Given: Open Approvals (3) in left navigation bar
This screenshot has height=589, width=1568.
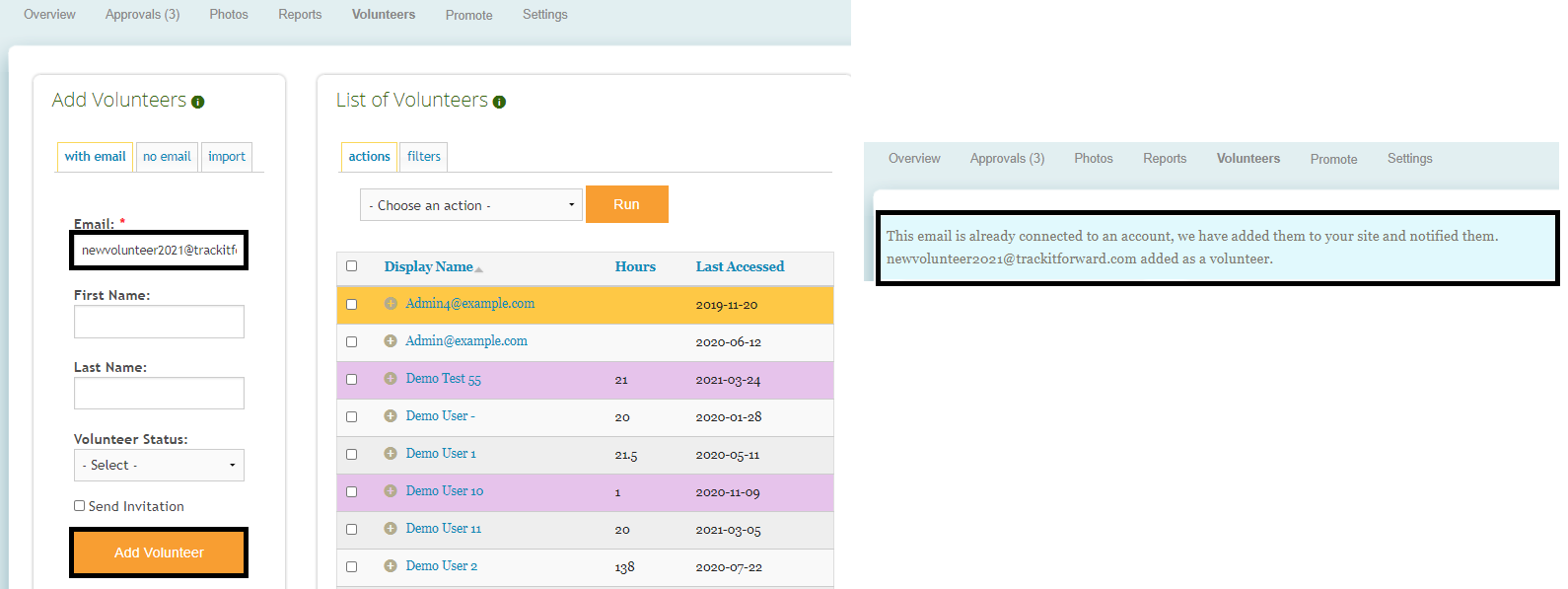Looking at the screenshot, I should click(x=142, y=15).
